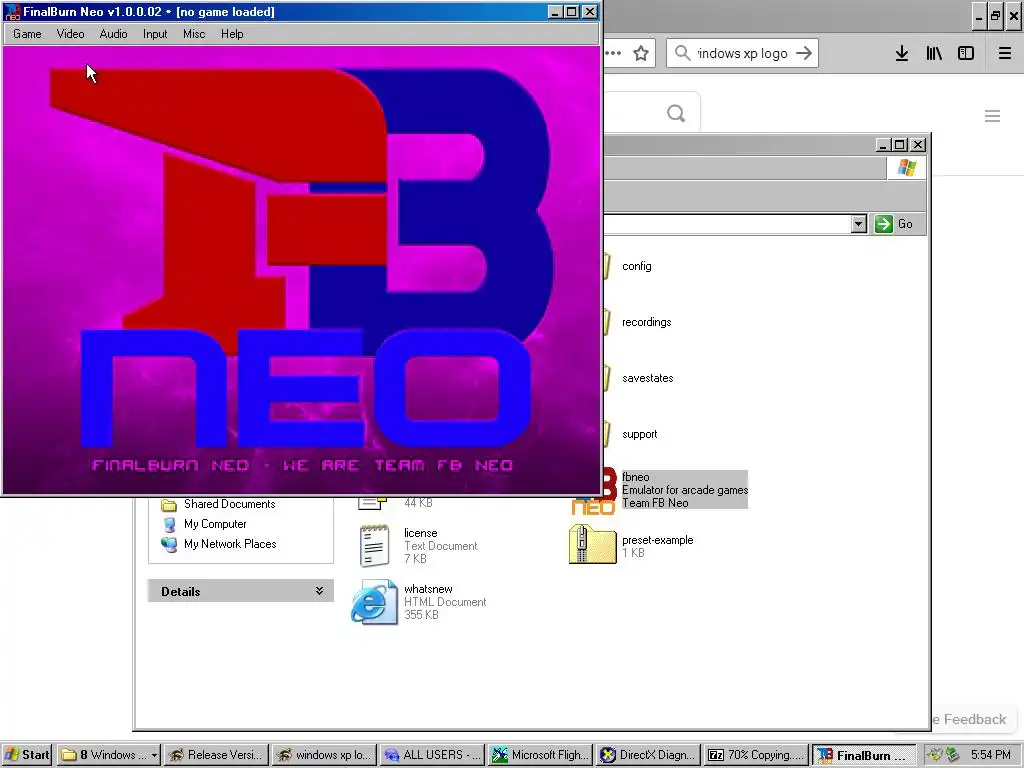This screenshot has width=1024, height=768.
Task: Open the Input menu in FinalBurn Neo
Action: coord(155,34)
